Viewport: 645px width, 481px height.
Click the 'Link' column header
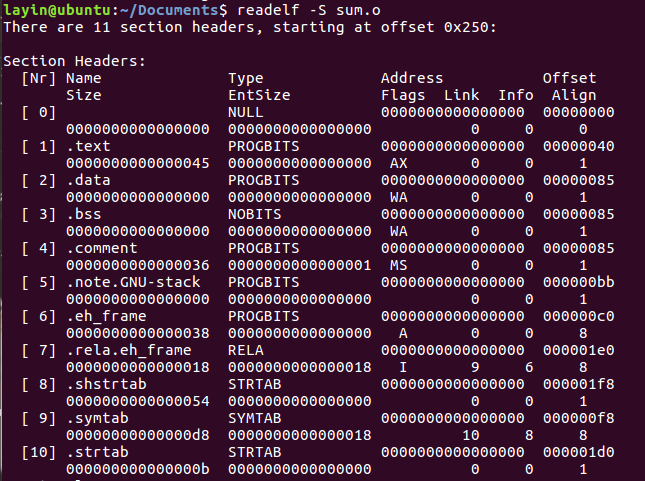click(x=462, y=95)
